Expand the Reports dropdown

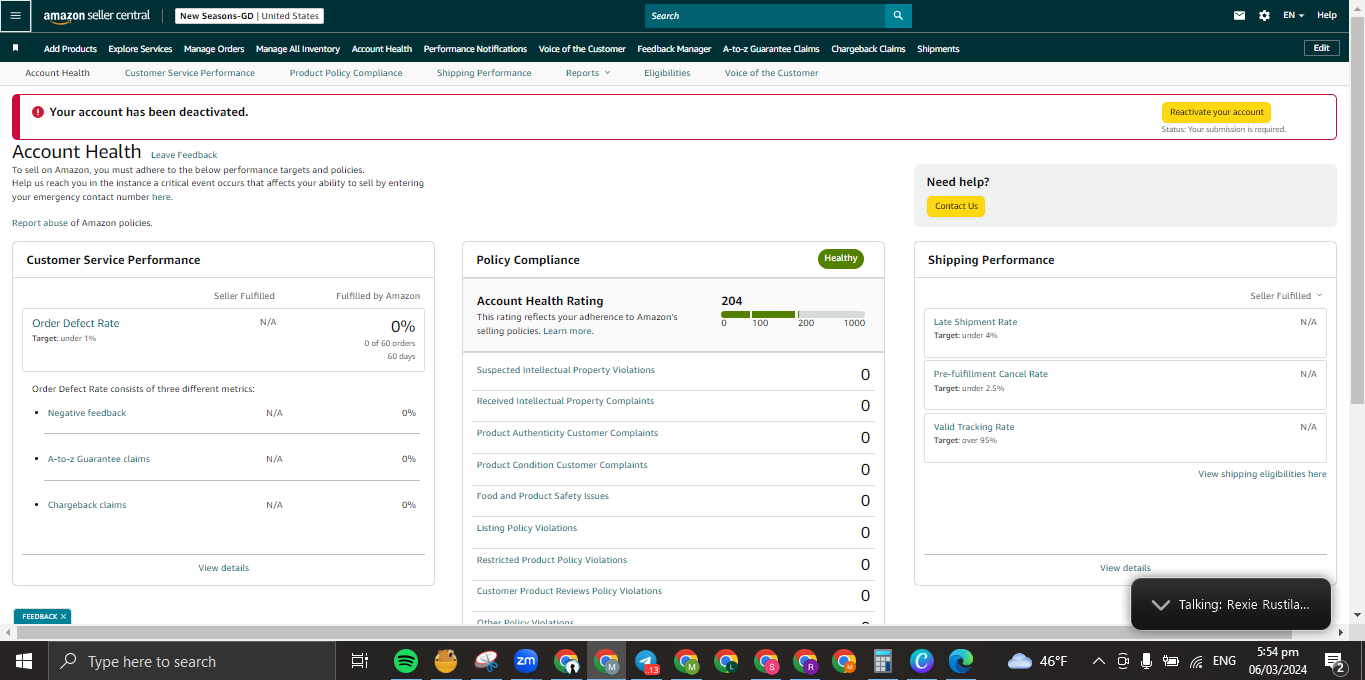[587, 73]
